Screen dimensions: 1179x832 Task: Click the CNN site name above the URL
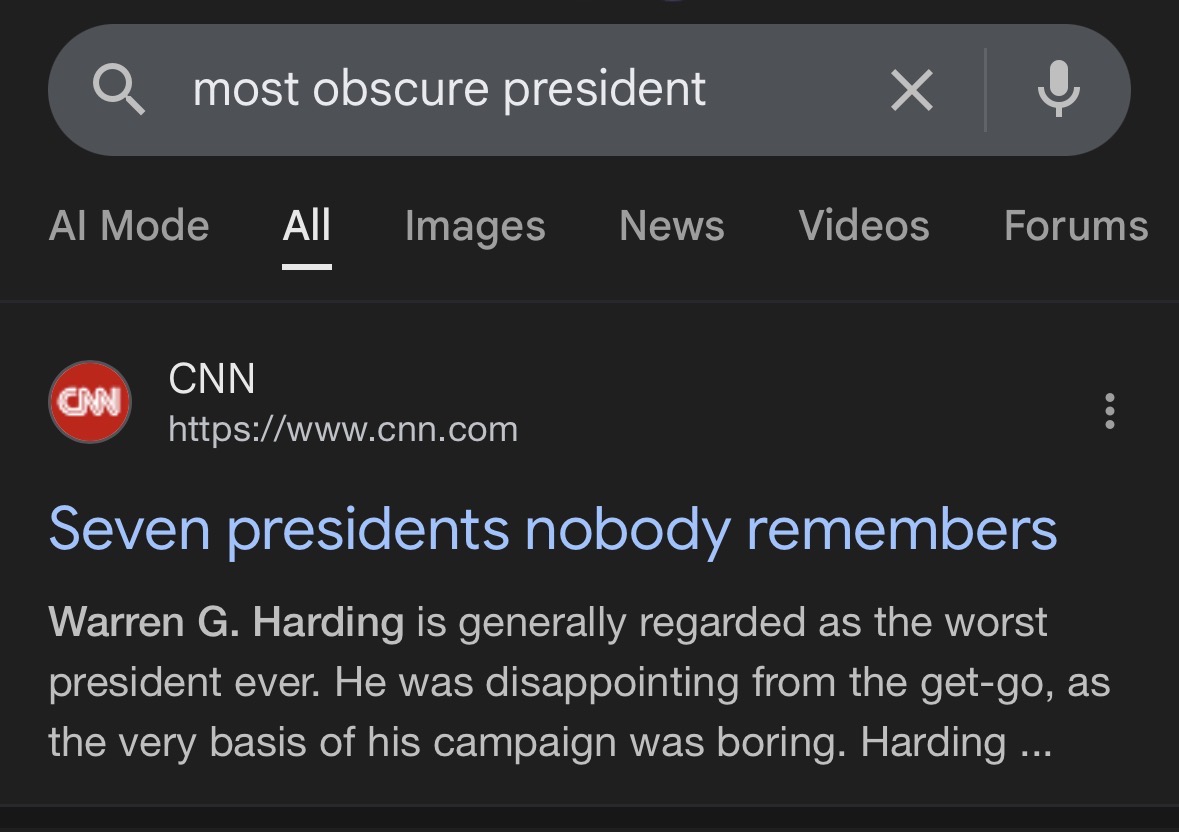212,379
